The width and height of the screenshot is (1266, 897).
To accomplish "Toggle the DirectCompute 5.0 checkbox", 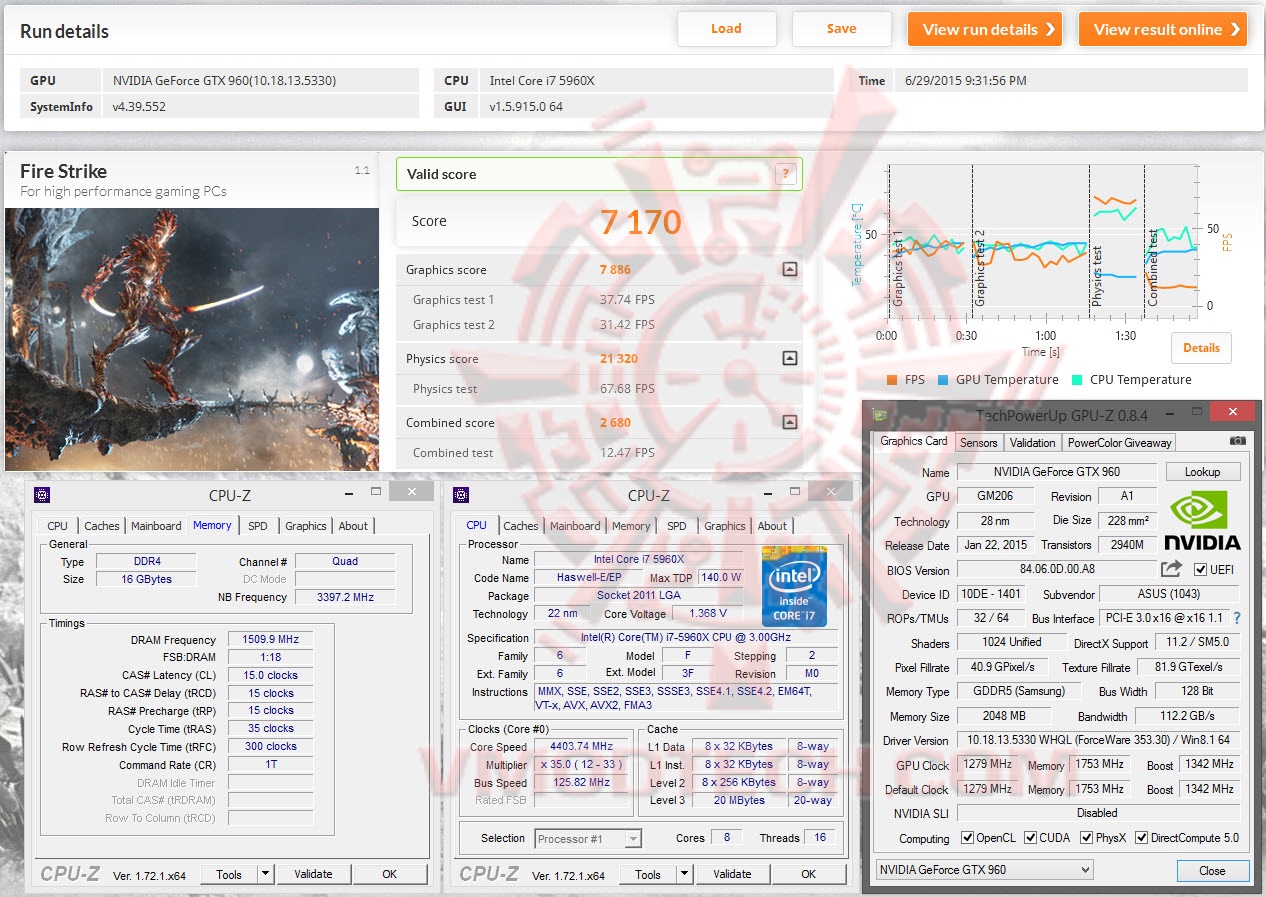I will click(x=1141, y=838).
